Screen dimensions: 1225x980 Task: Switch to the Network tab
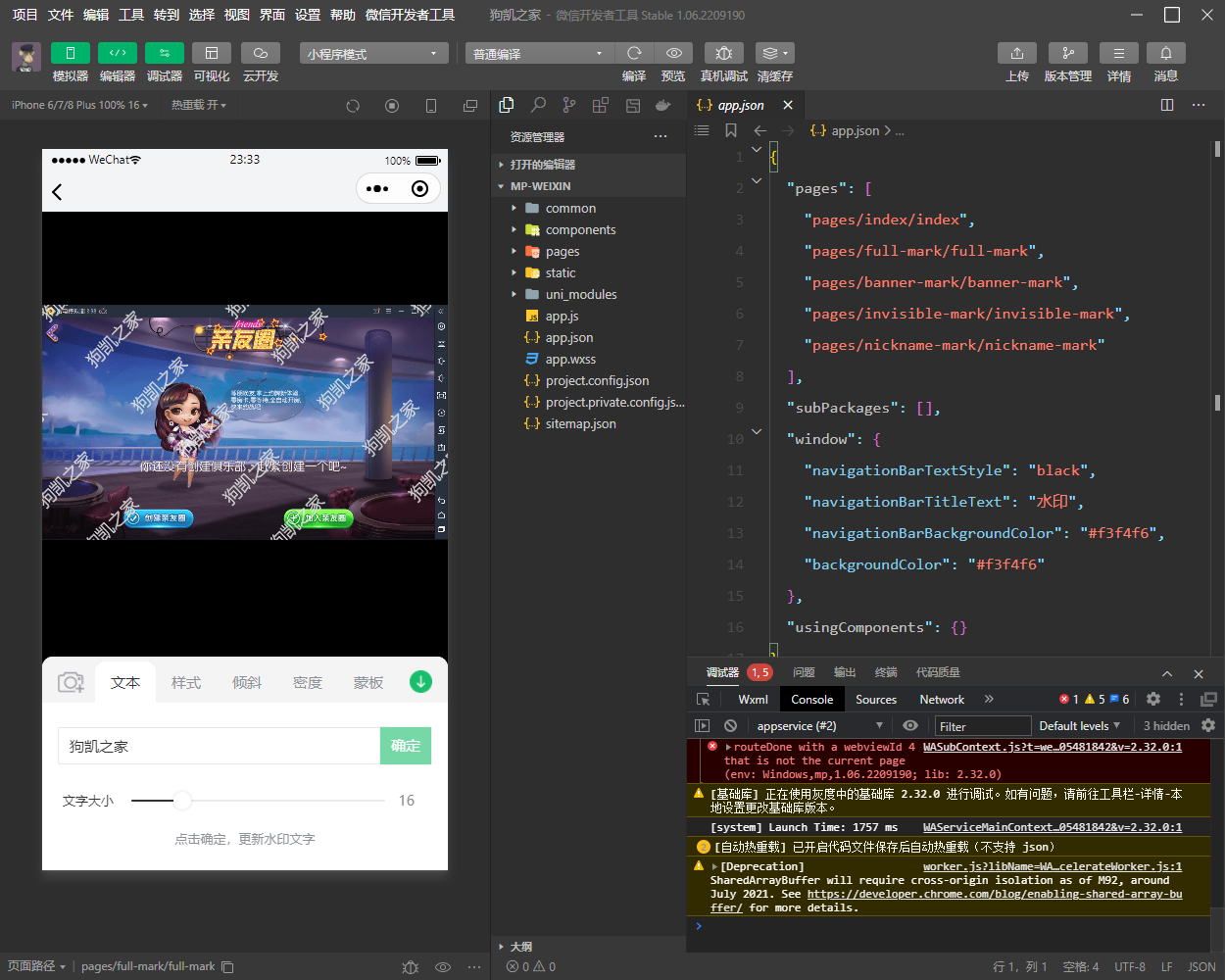pyautogui.click(x=942, y=699)
